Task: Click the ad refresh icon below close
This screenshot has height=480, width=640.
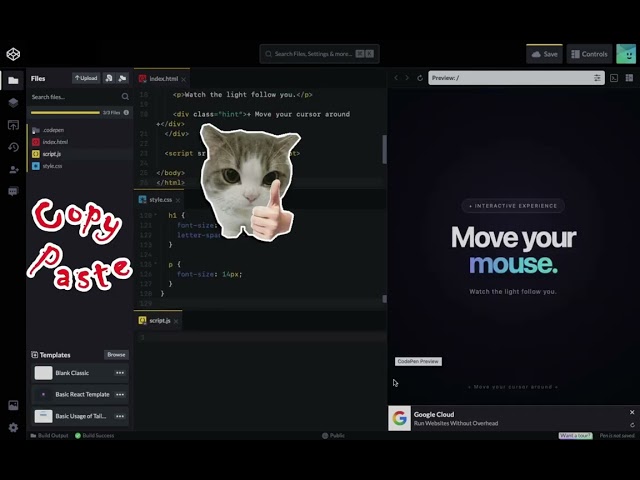Action: coord(632,425)
